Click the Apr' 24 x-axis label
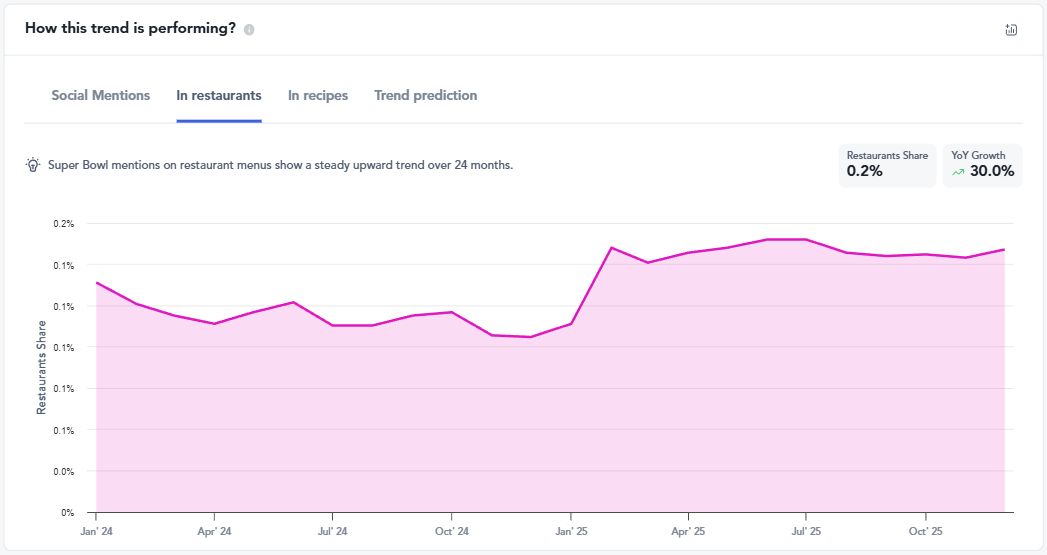Viewport: 1047px width, 555px height. tap(214, 531)
